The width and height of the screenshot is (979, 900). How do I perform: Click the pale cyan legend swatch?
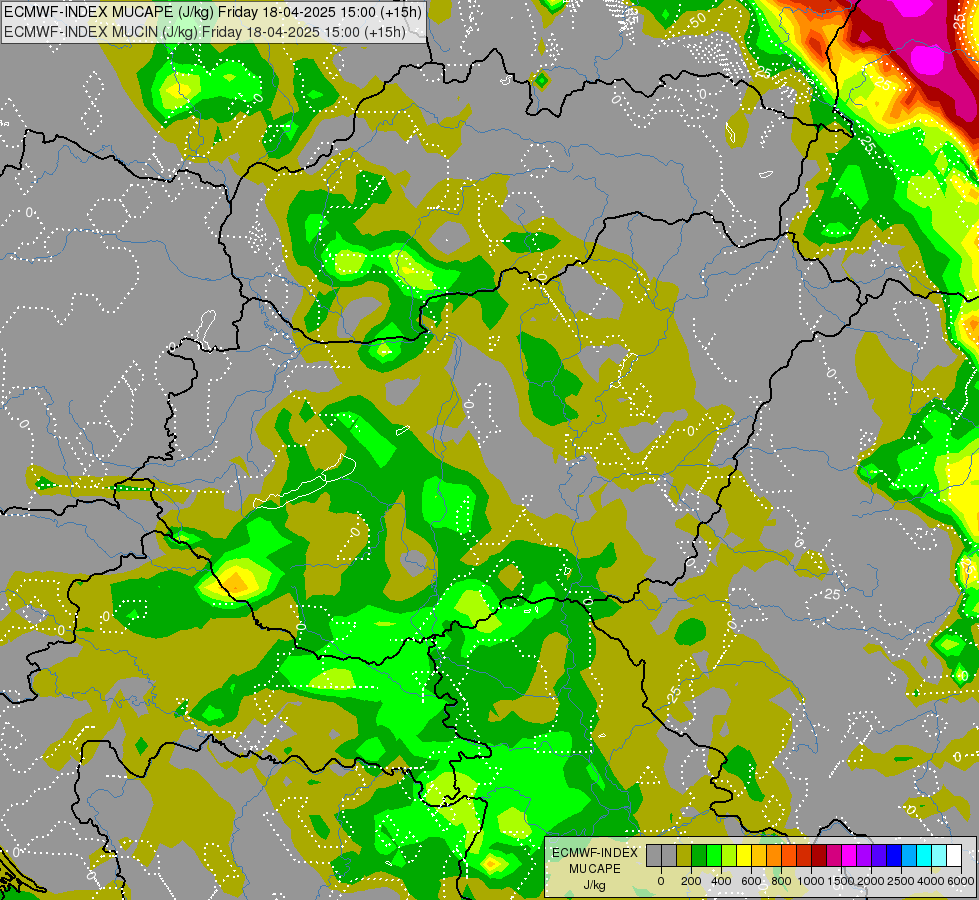click(x=939, y=856)
